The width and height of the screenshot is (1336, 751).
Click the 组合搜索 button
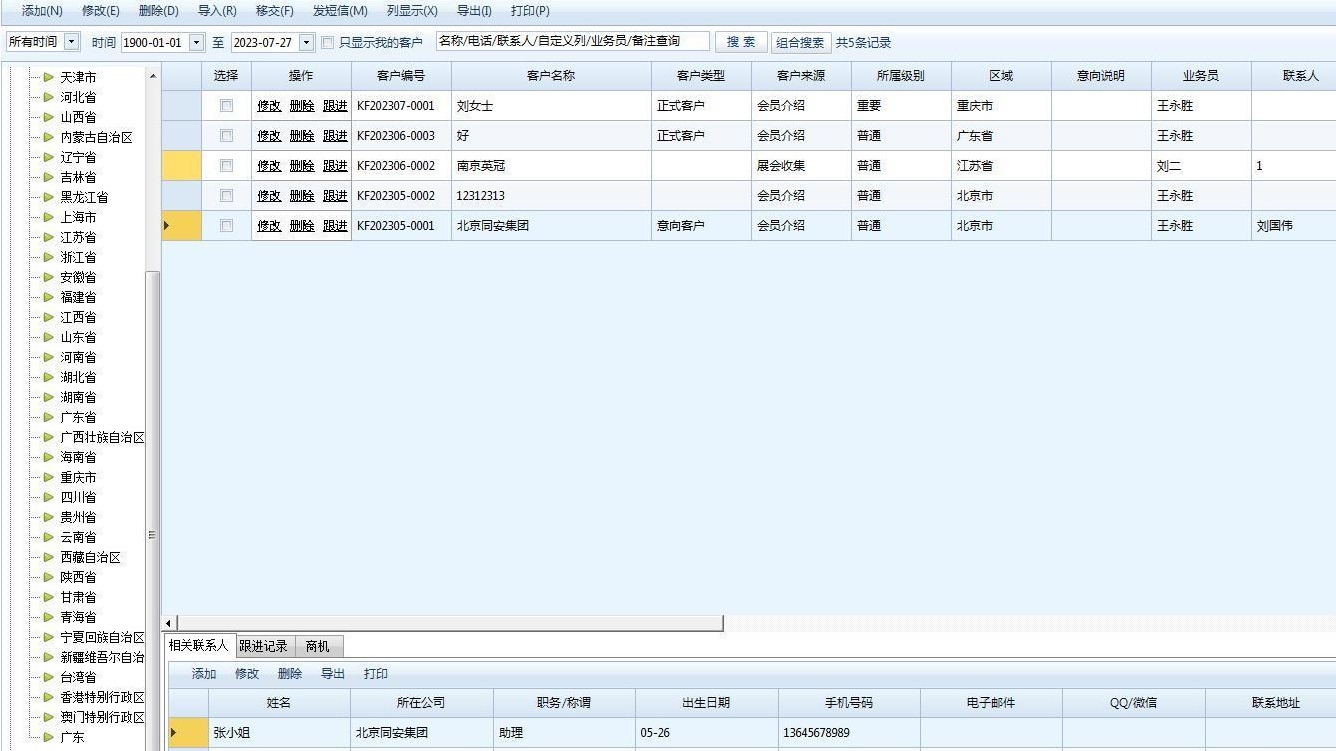click(x=801, y=42)
